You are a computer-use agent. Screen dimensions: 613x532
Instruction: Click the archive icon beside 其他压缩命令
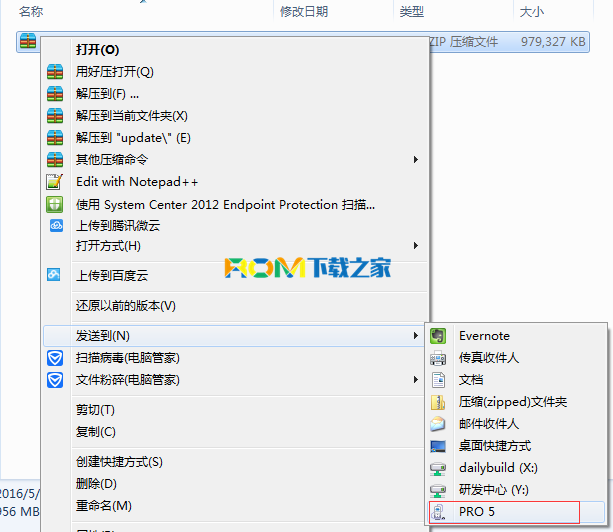click(55, 159)
